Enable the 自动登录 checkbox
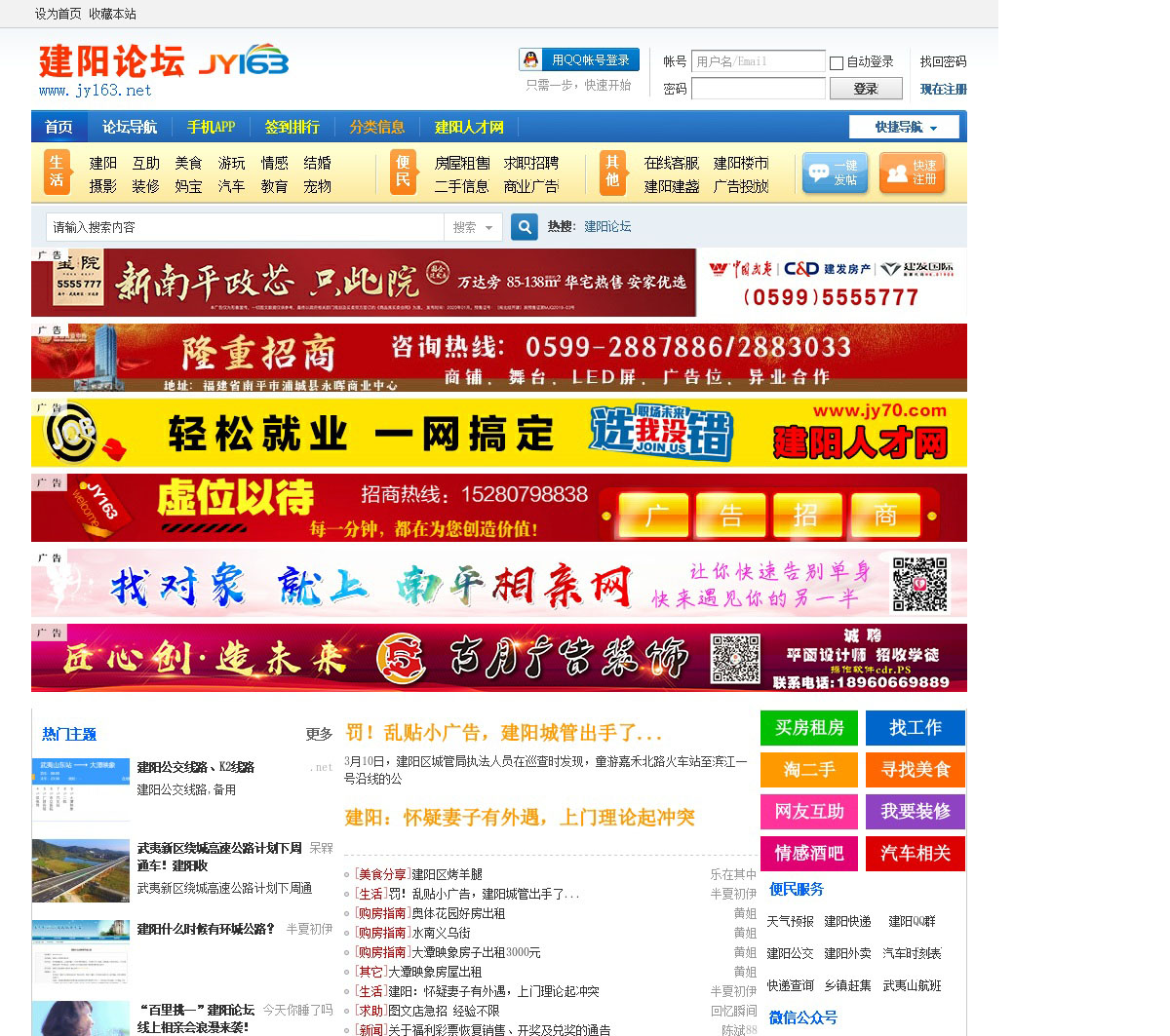The height and width of the screenshot is (1036, 1170). pos(837,63)
